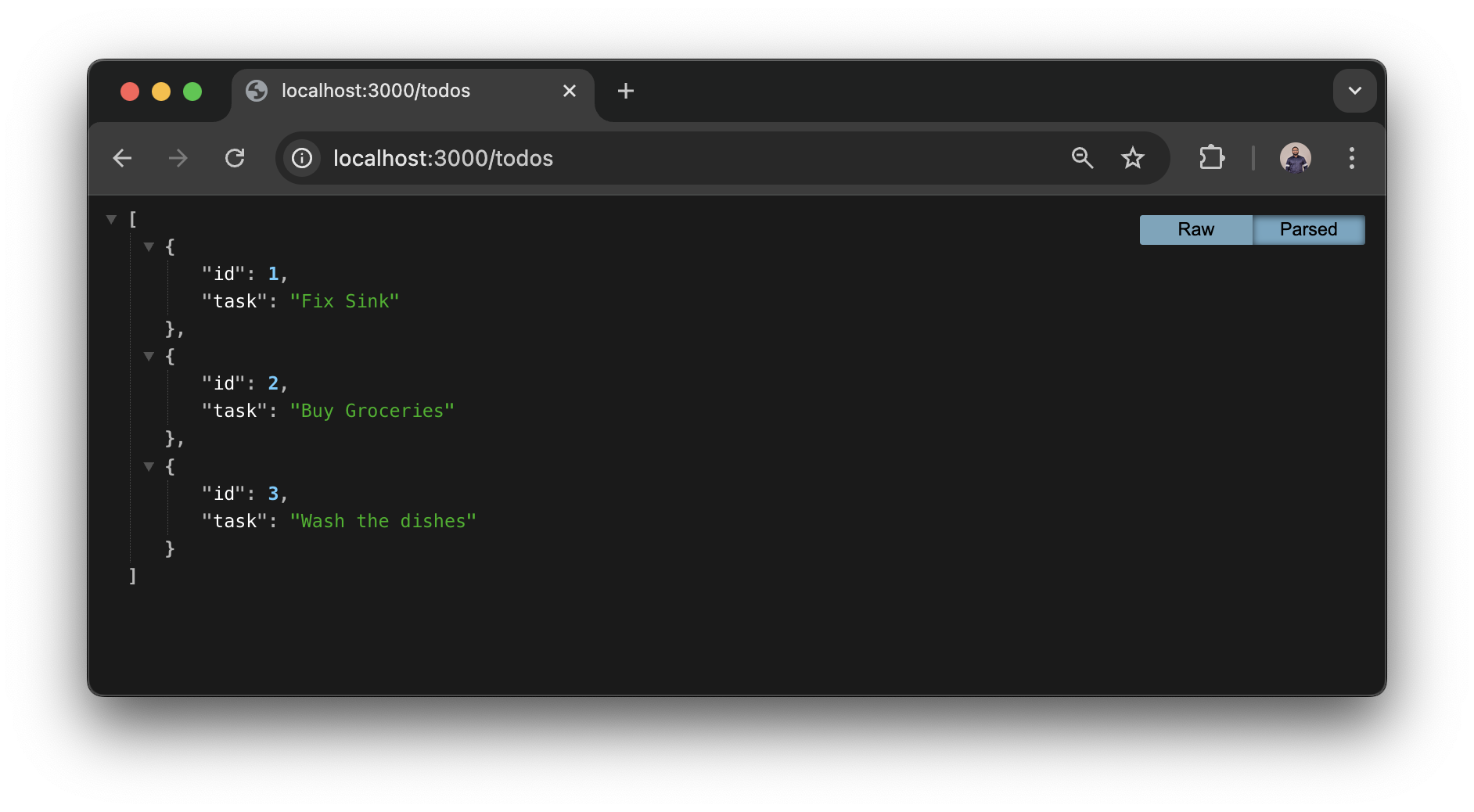Click the green maximize traffic light

[x=192, y=91]
